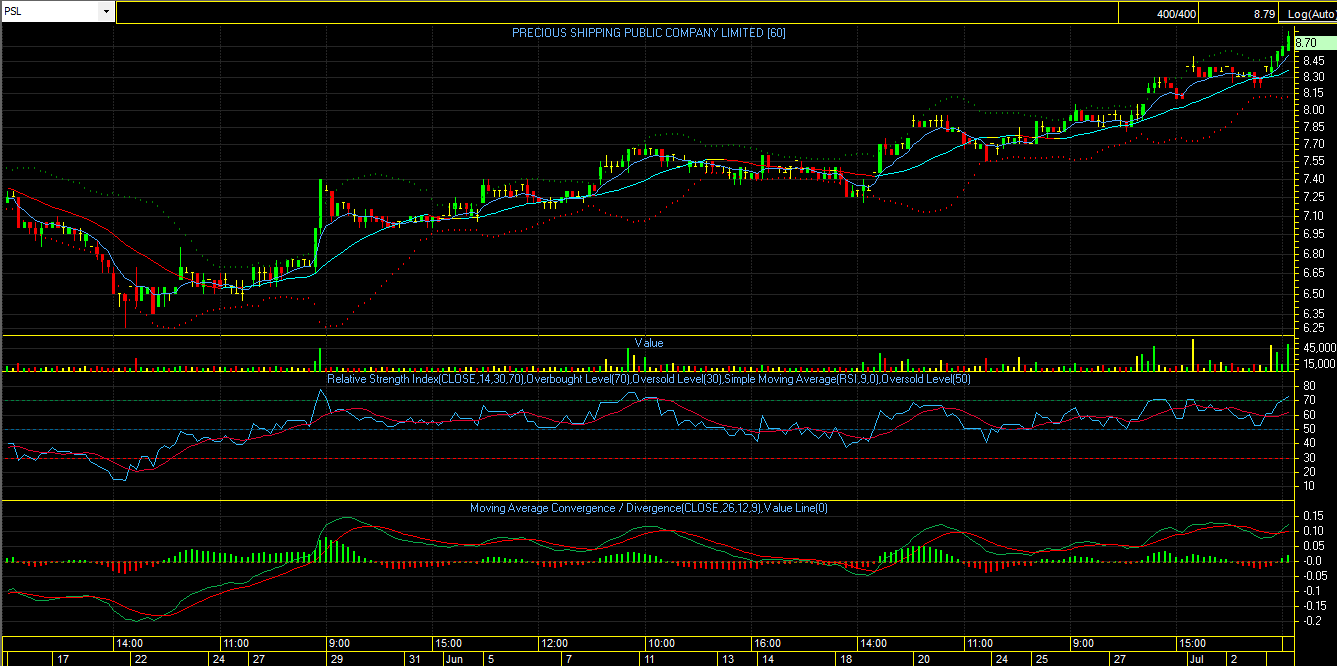Click the 12:00 time axis label
Viewport: 1337px width, 666px height.
point(554,643)
